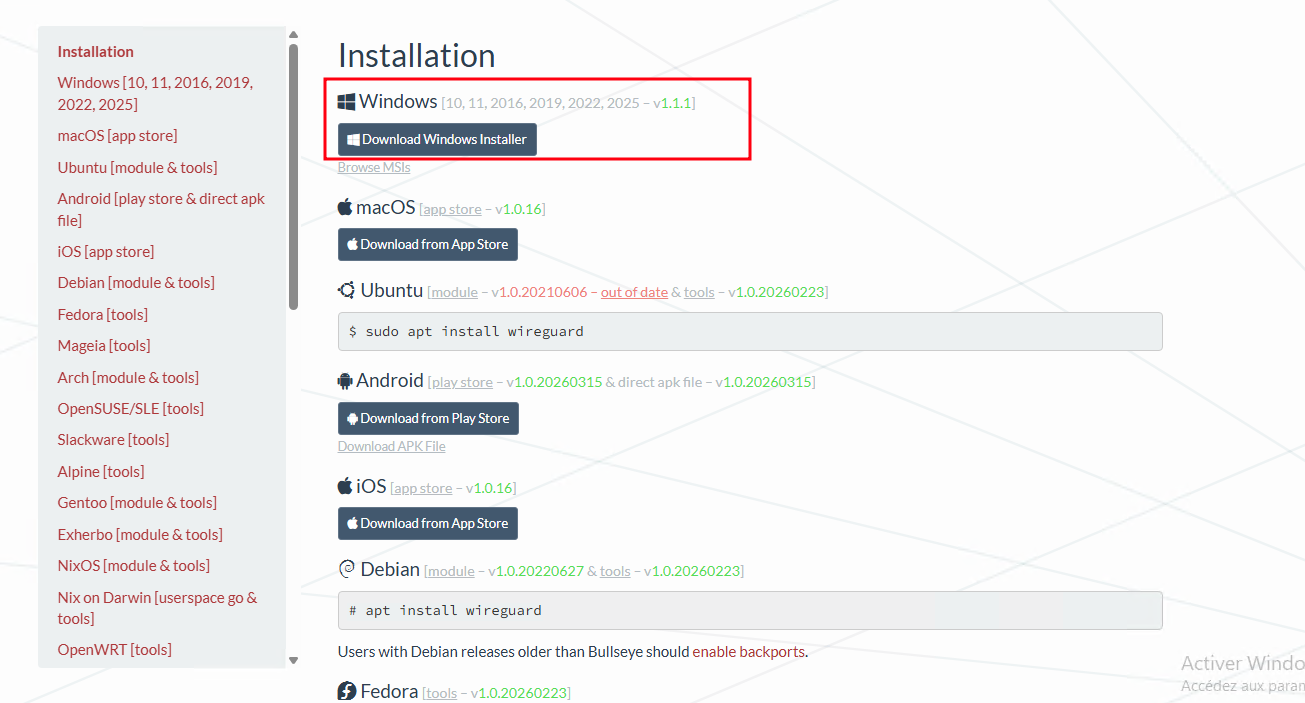The image size is (1305, 703).
Task: Click the Fedora logo beside the Fedora heading
Action: (x=347, y=691)
